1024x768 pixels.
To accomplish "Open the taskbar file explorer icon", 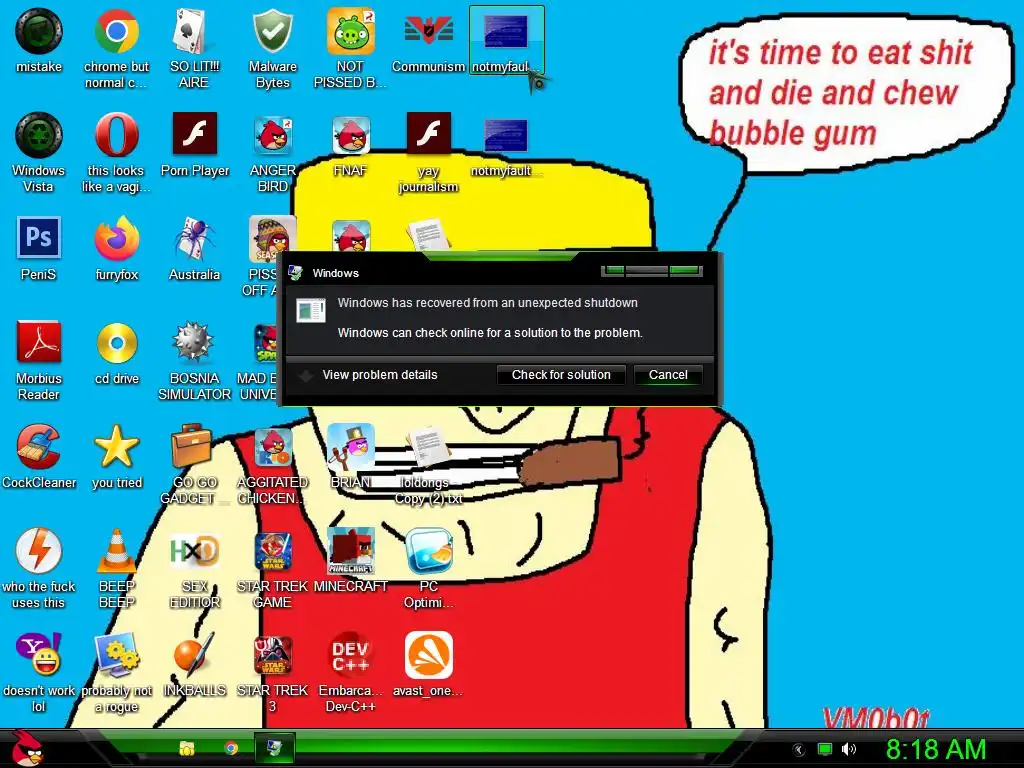I will [x=187, y=748].
